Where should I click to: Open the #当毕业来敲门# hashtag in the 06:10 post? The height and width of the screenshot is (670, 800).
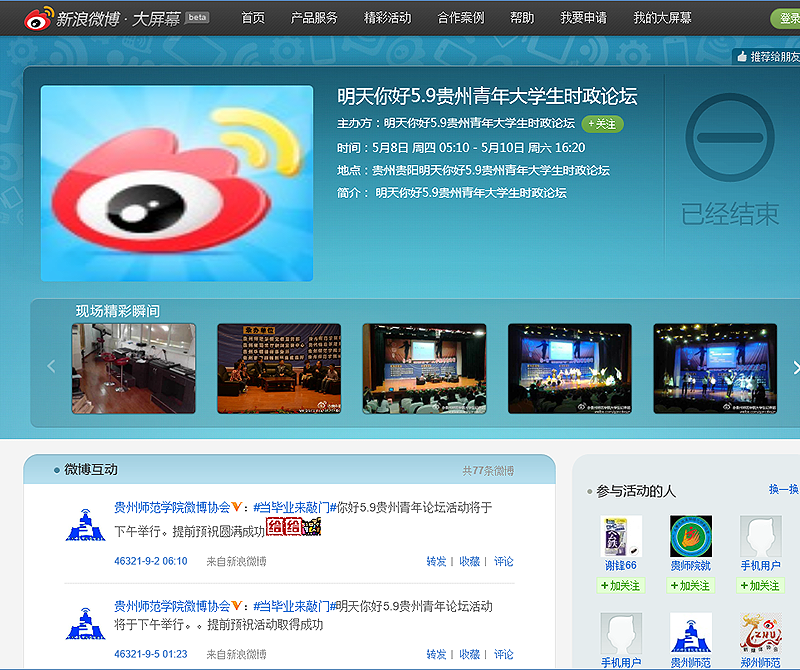pyautogui.click(x=294, y=507)
